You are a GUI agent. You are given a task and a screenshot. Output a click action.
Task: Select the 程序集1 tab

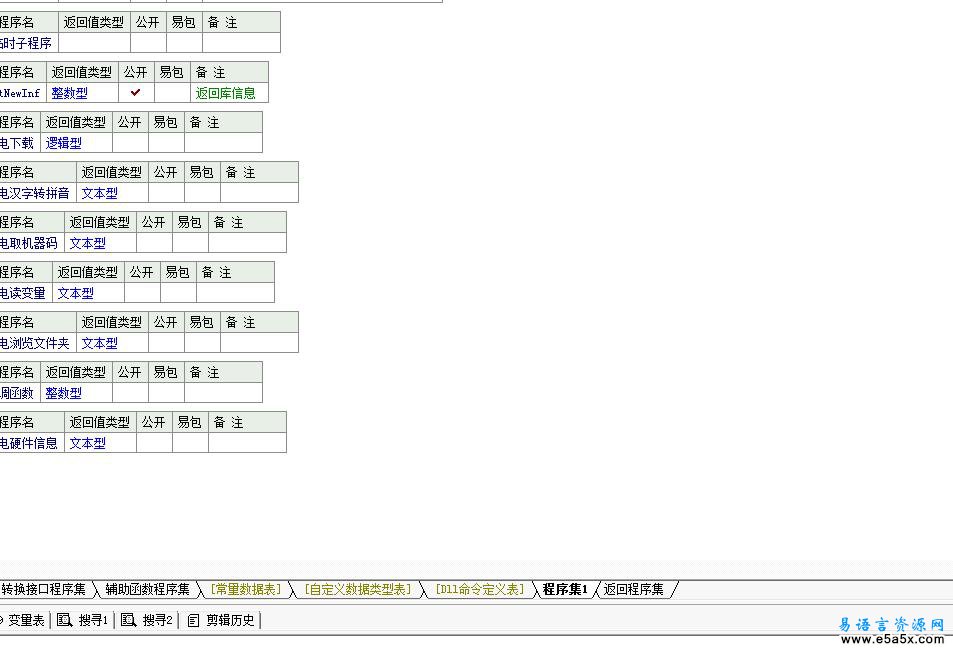coord(565,589)
